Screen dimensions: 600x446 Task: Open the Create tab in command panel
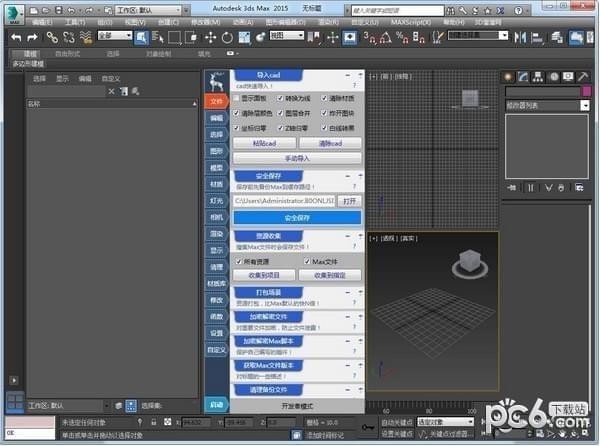(x=508, y=77)
